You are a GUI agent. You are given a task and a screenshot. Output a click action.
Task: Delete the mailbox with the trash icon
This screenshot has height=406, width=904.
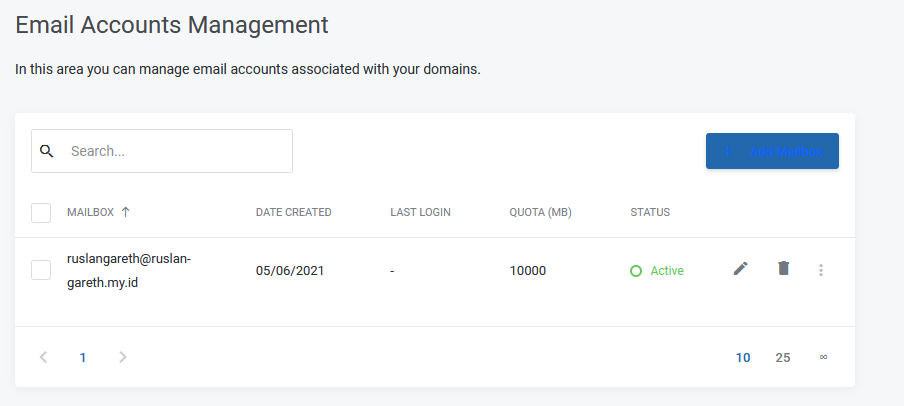click(x=783, y=269)
